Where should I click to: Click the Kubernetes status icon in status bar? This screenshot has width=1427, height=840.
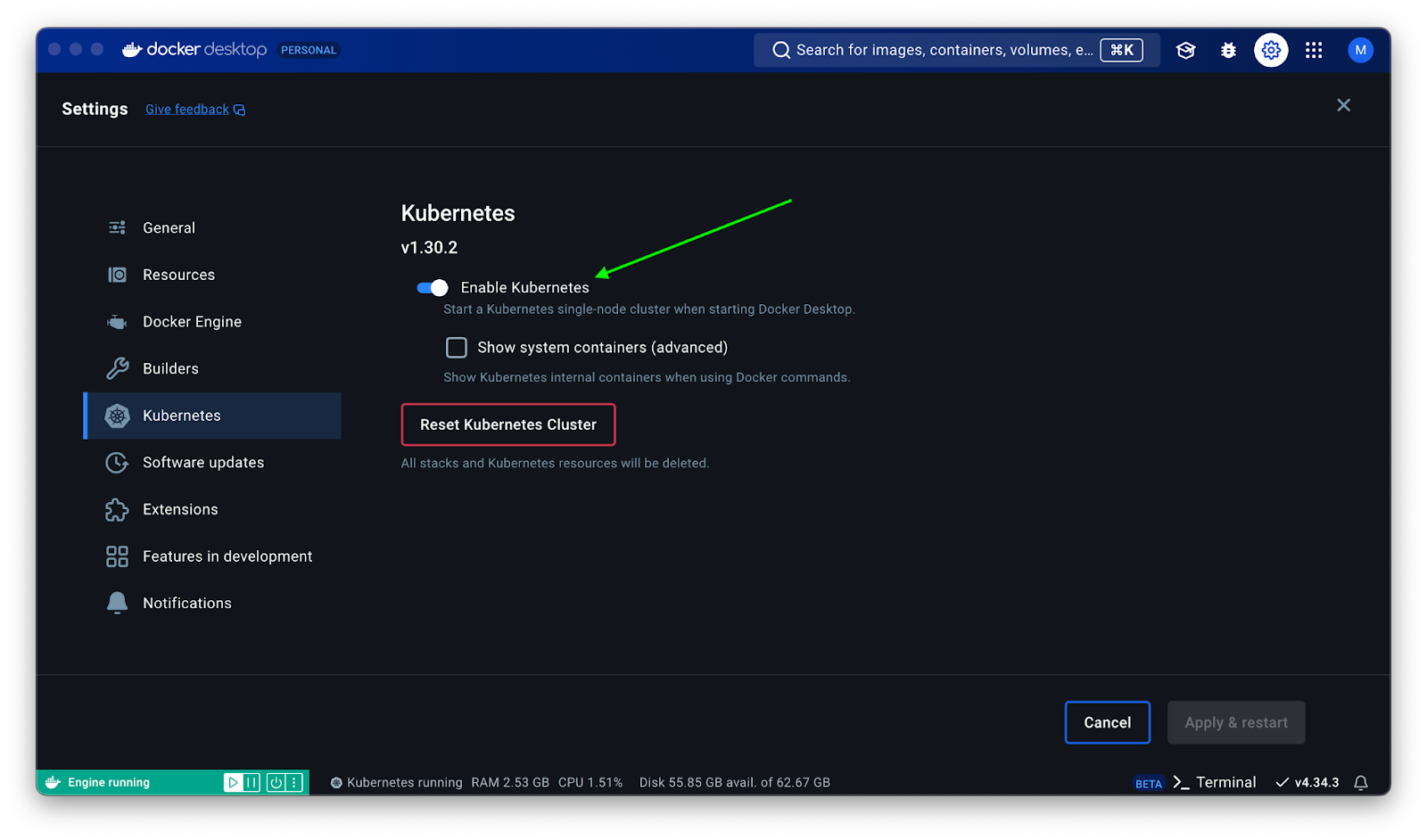tap(336, 783)
